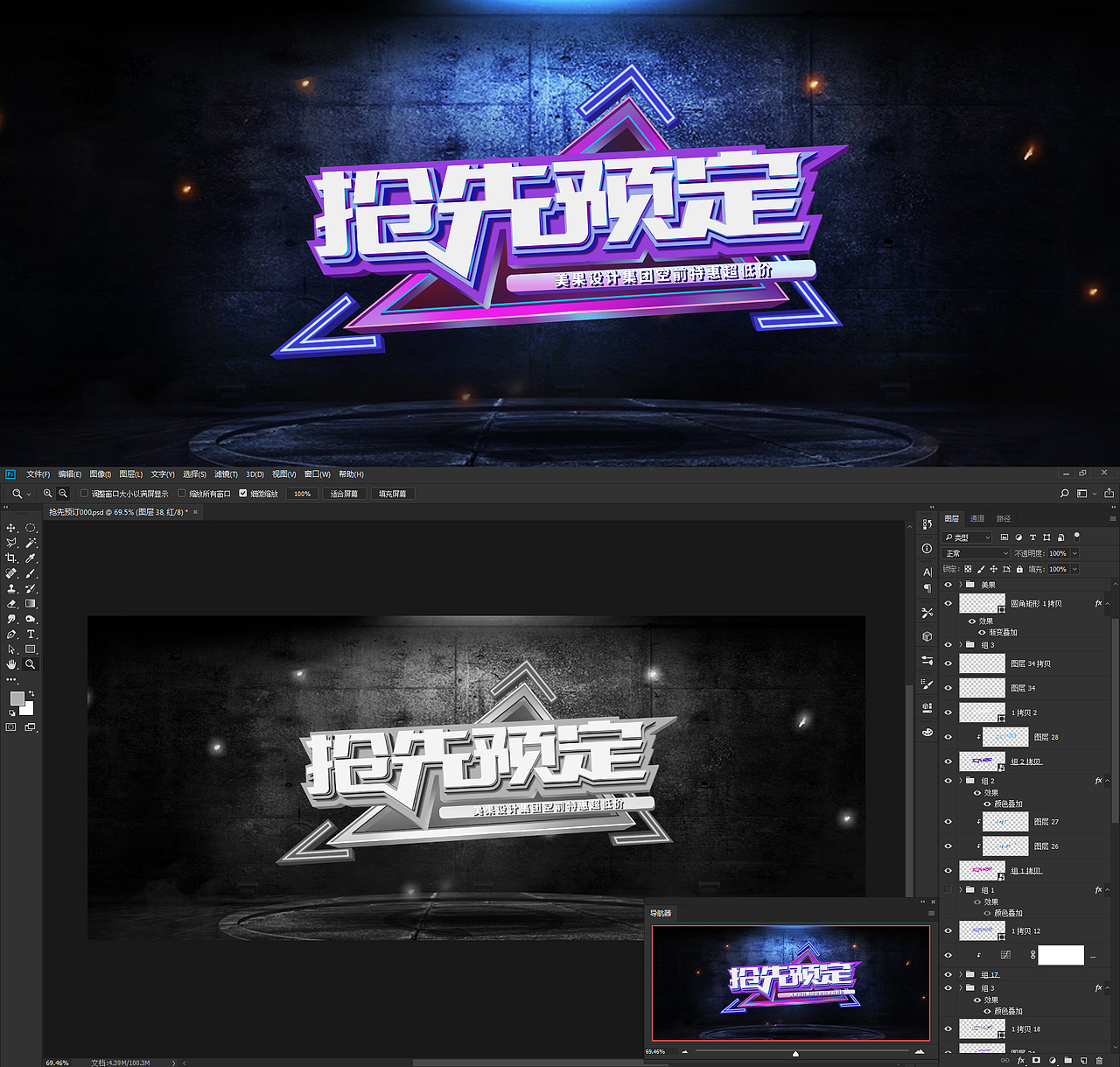This screenshot has height=1067, width=1120.
Task: Select the Clone Stamp tool
Action: [x=11, y=588]
